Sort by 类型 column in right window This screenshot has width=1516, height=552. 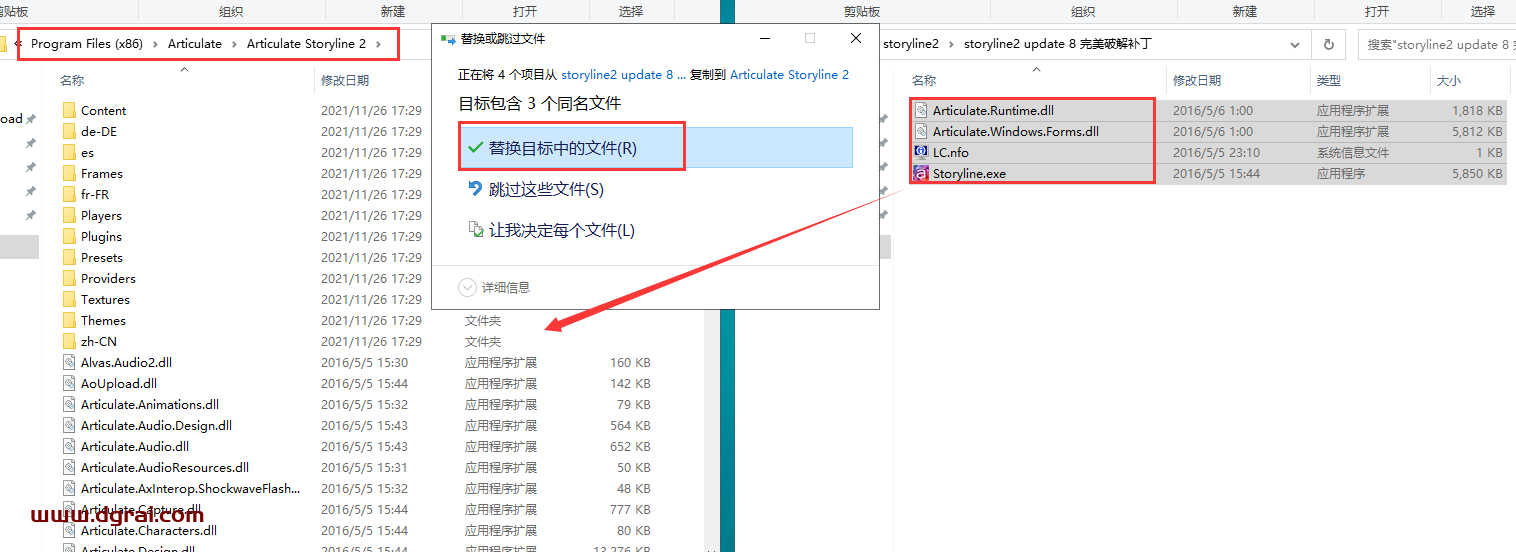click(1329, 80)
